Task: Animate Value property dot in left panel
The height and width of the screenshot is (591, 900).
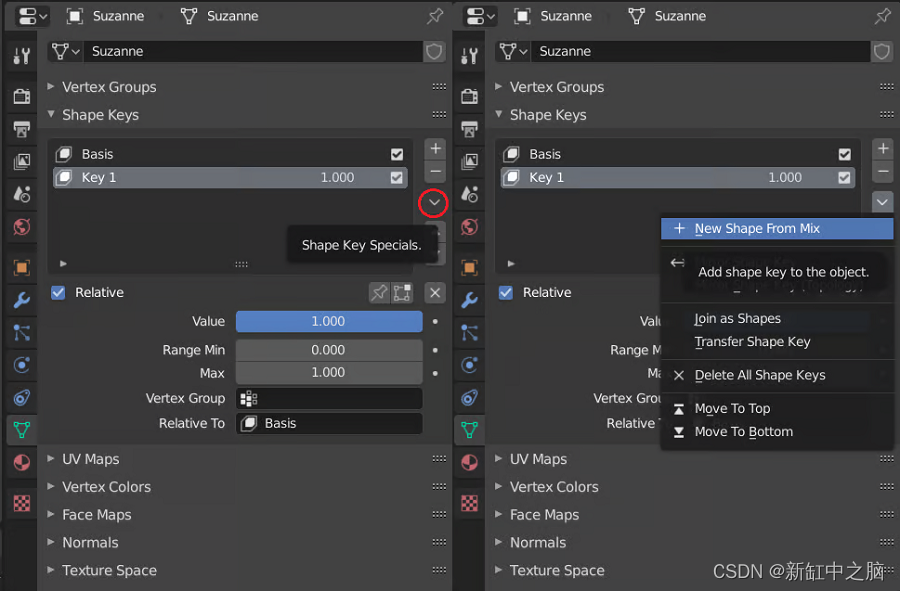Action: [435, 321]
